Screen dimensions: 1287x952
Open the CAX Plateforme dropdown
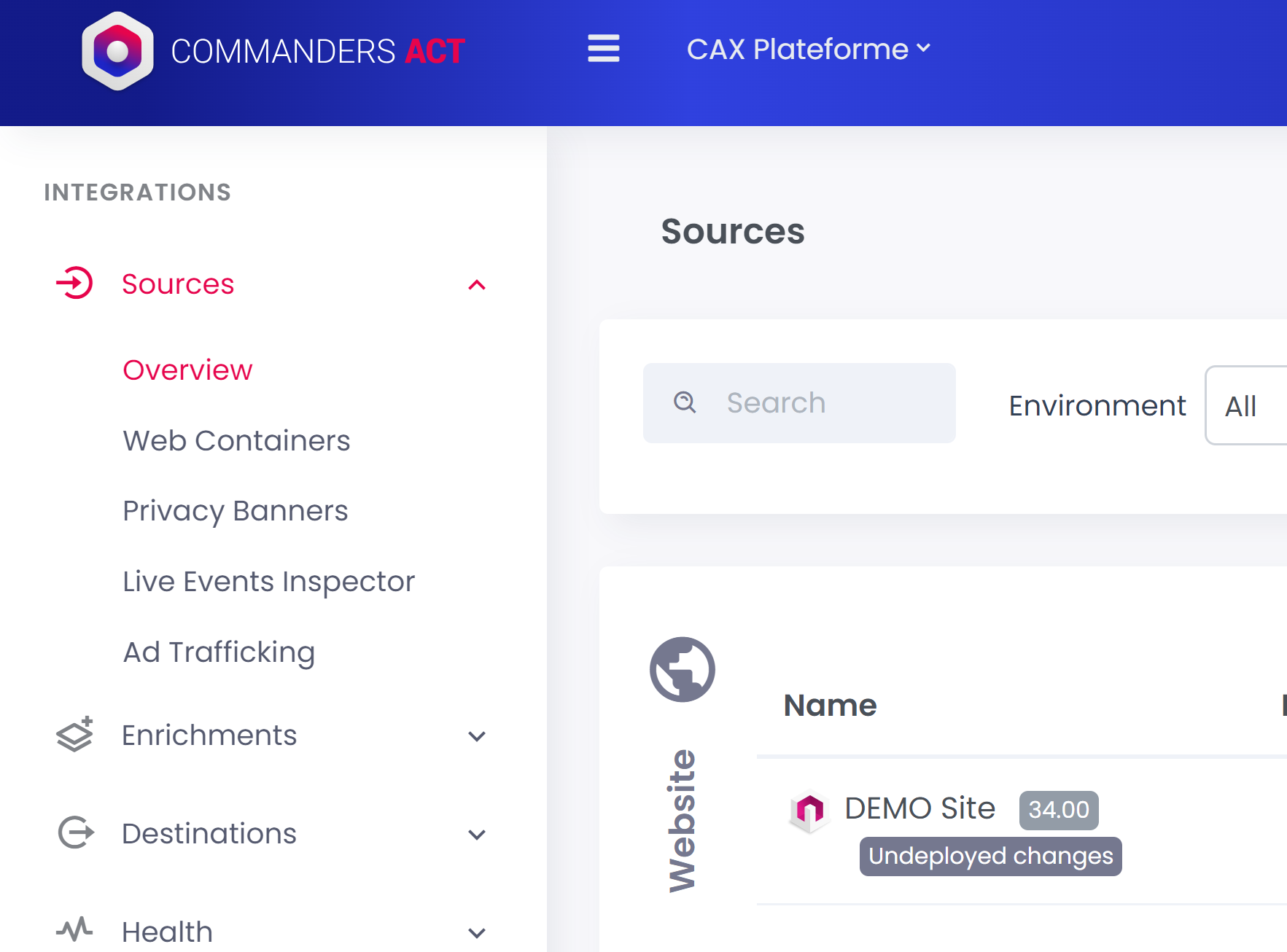(x=808, y=50)
